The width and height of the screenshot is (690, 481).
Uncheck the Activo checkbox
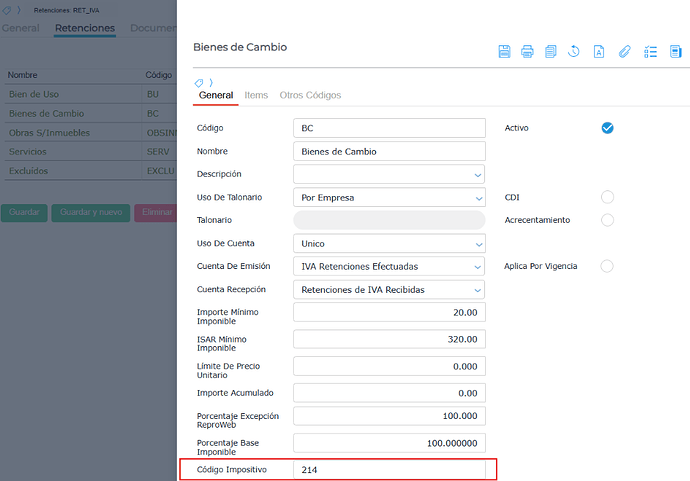click(607, 128)
